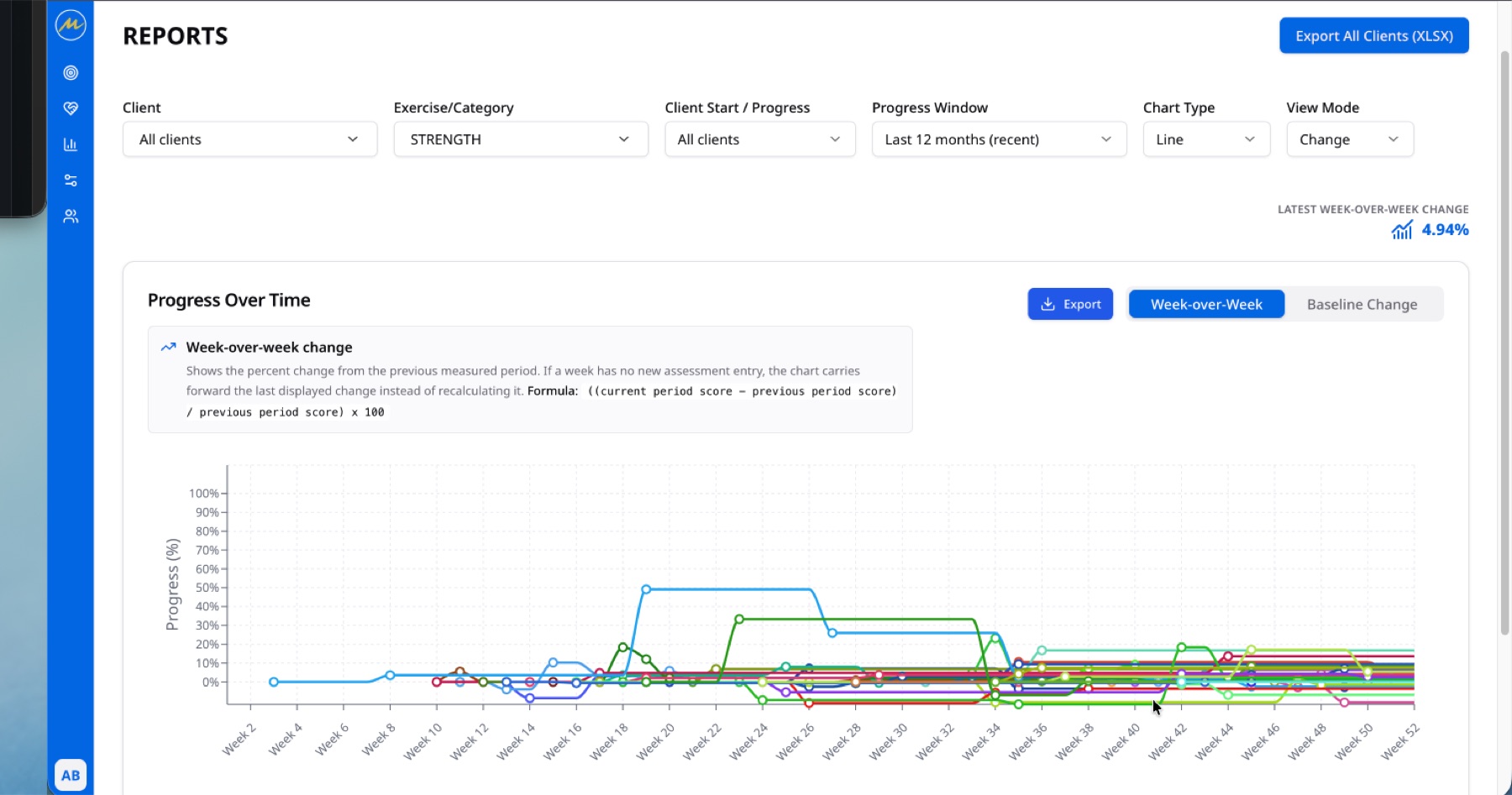Click the REPORTS page heading

point(176,36)
